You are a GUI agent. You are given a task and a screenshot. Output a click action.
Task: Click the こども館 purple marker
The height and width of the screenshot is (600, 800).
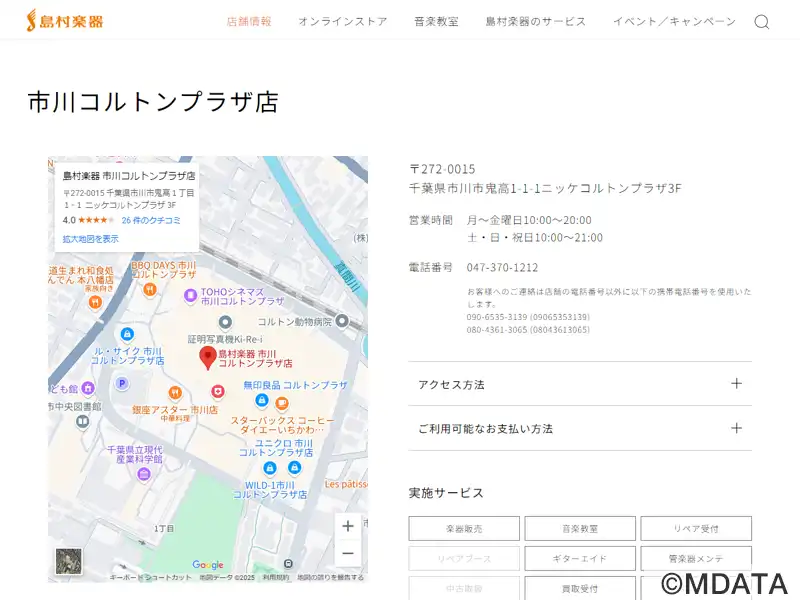(x=88, y=388)
